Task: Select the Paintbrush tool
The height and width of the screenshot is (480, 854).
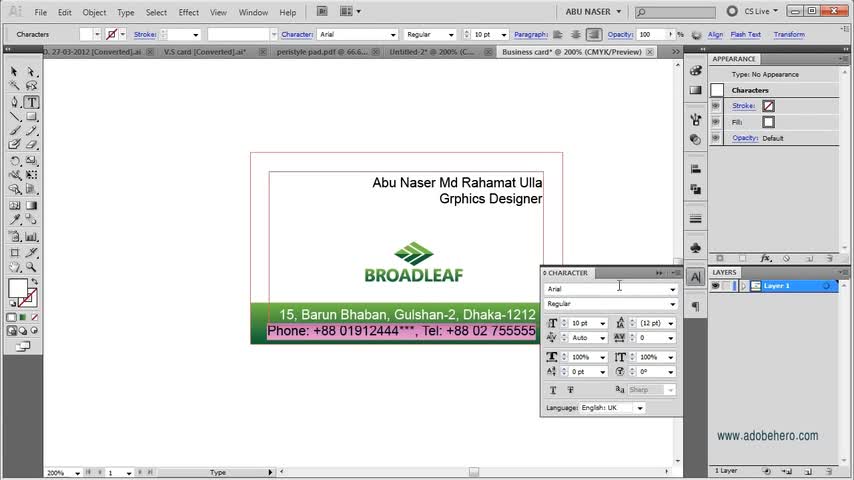Action: 14,131
